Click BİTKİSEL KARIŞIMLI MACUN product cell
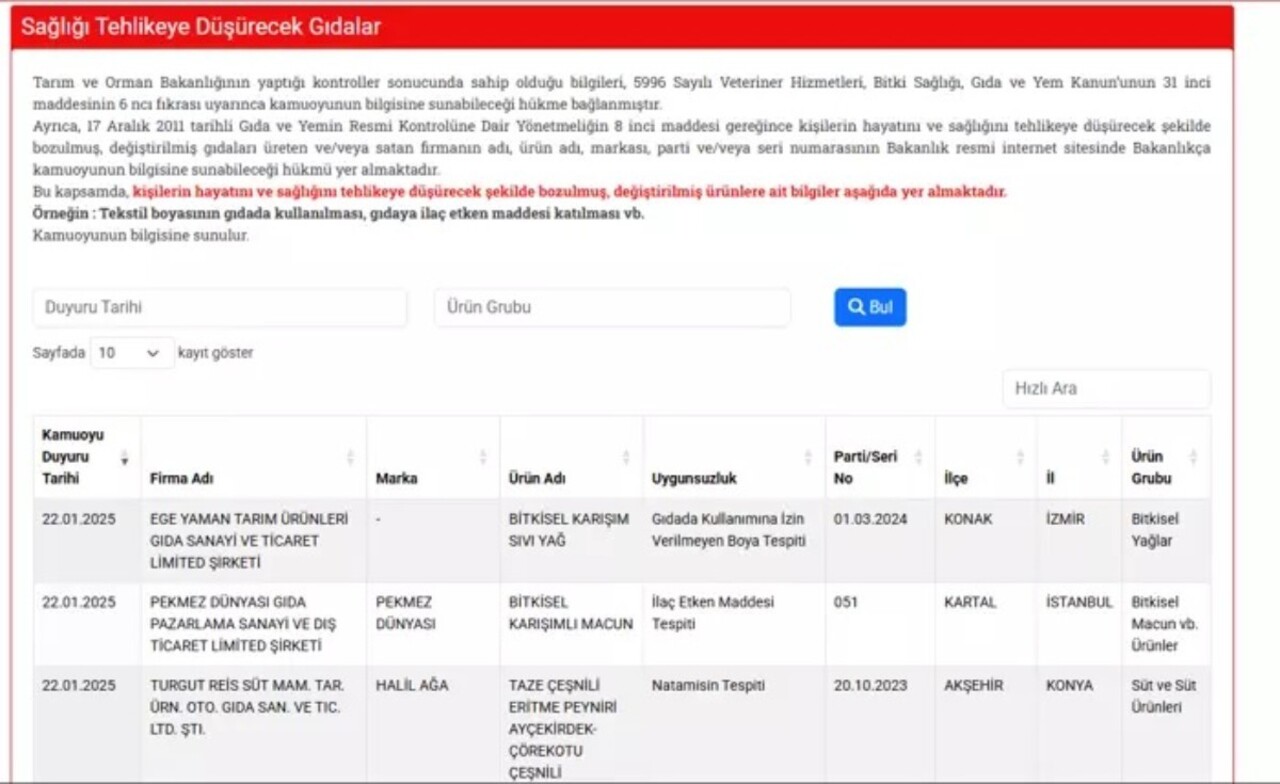This screenshot has height=784, width=1280. (x=572, y=624)
